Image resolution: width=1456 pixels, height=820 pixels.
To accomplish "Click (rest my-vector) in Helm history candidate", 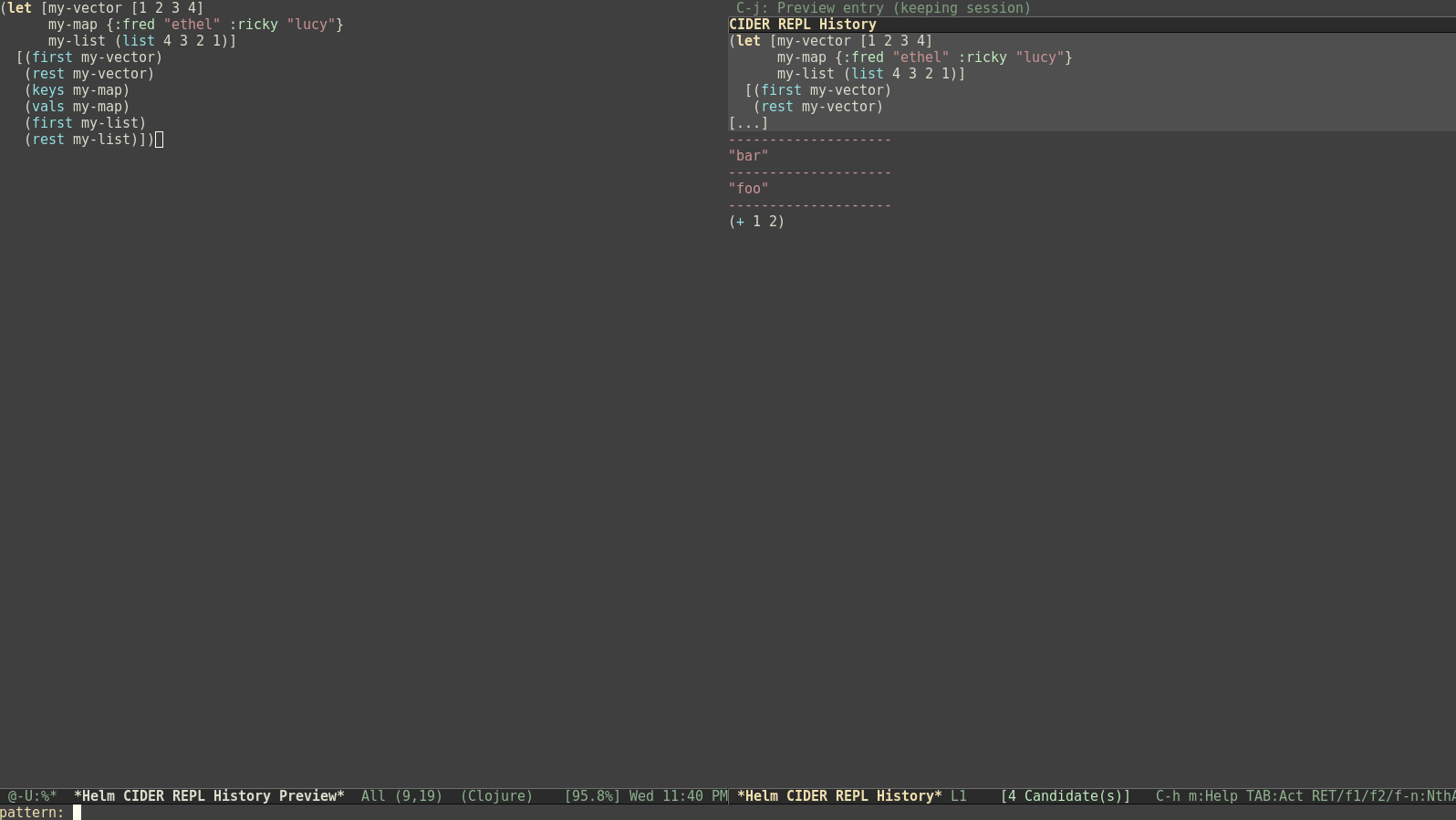I will pyautogui.click(x=818, y=107).
